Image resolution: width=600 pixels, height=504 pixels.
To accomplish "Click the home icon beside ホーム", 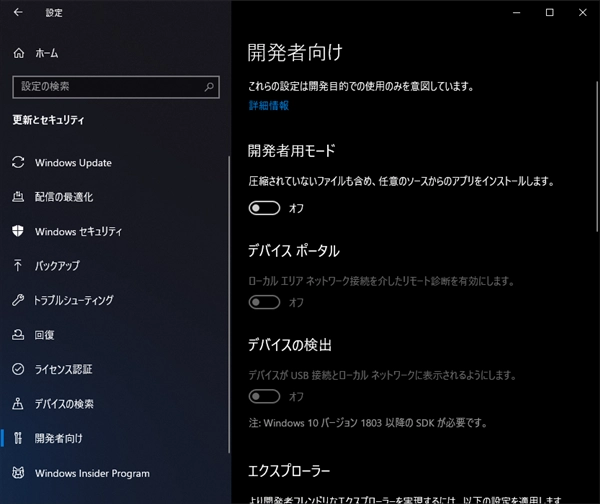I will coord(18,53).
